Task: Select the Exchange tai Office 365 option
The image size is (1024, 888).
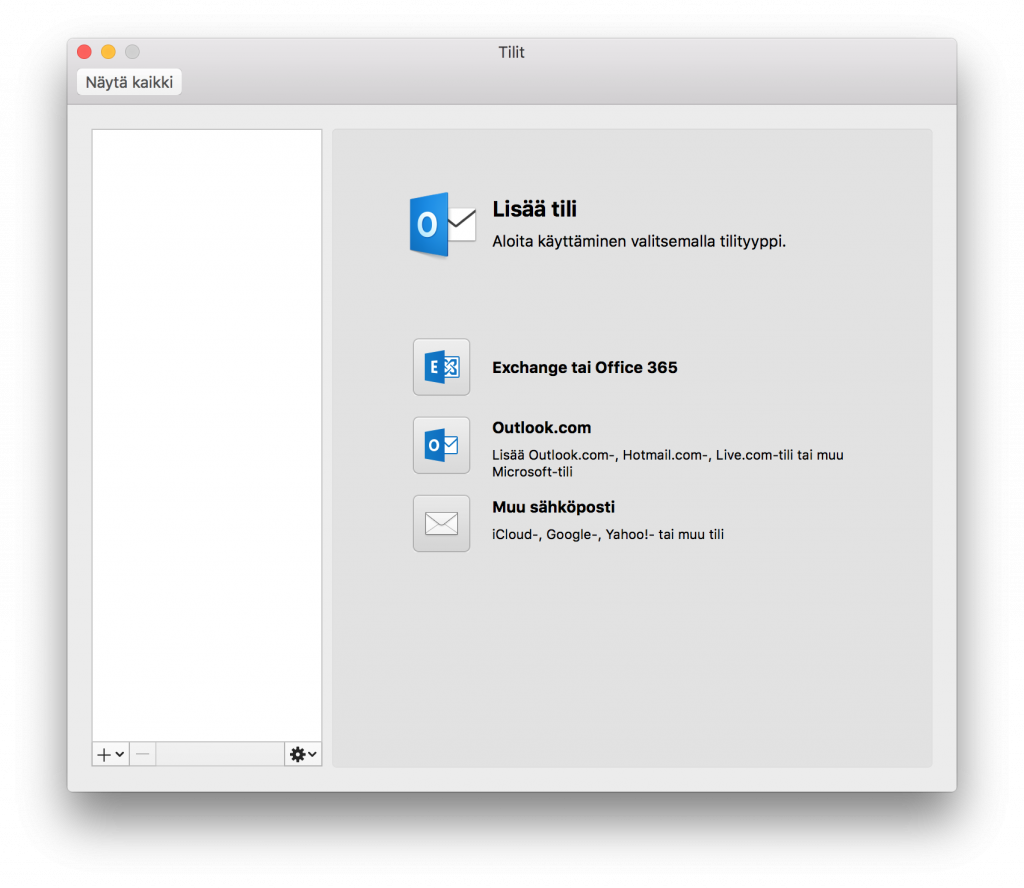Action: [x=584, y=367]
